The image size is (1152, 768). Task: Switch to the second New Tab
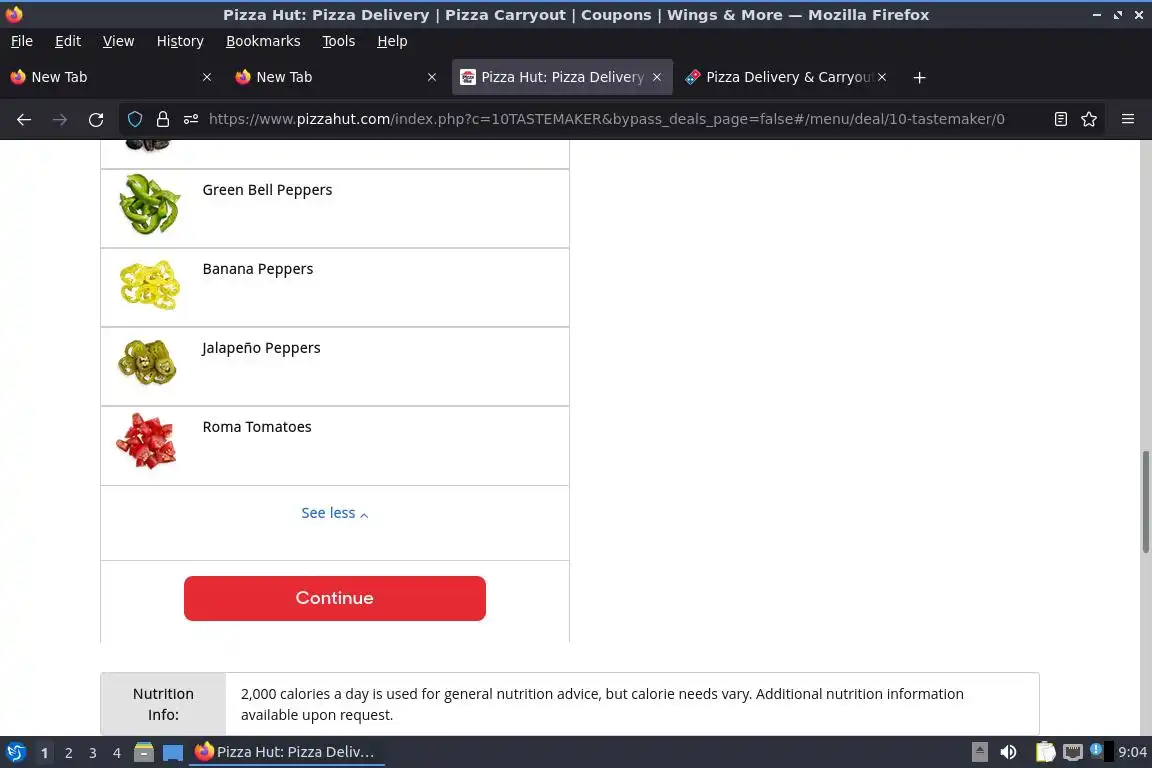(x=336, y=77)
